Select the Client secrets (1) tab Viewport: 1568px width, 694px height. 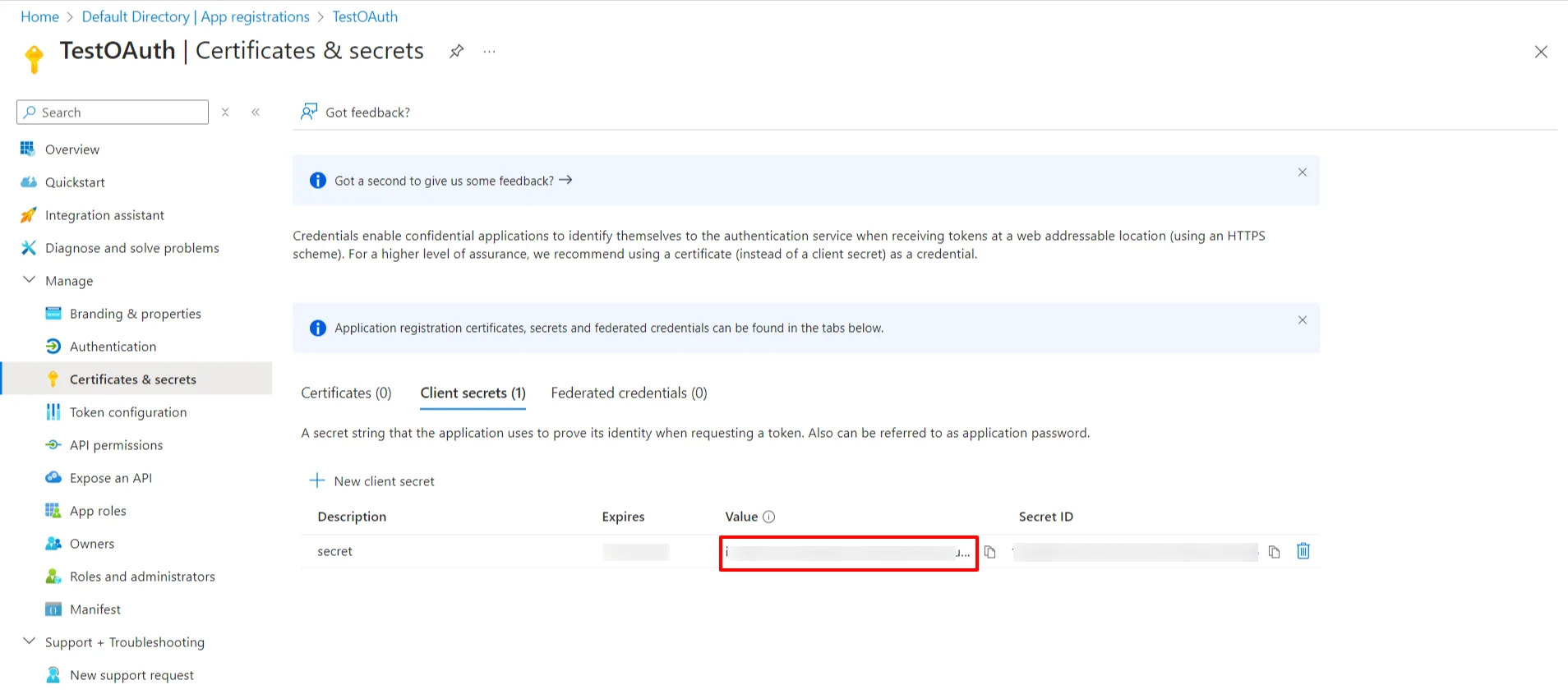pyautogui.click(x=473, y=393)
